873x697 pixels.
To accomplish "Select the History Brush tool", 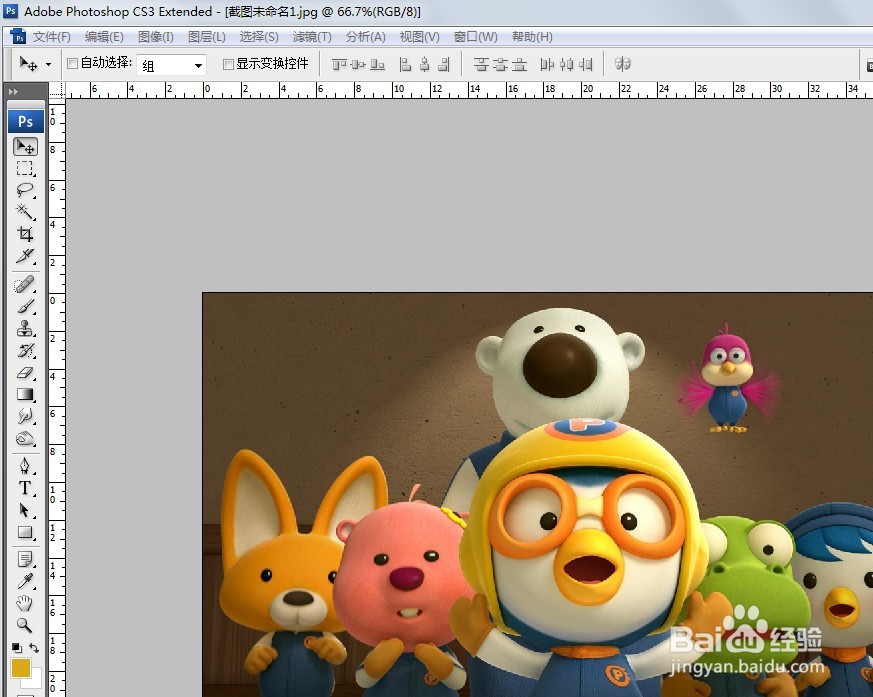I will coord(26,351).
